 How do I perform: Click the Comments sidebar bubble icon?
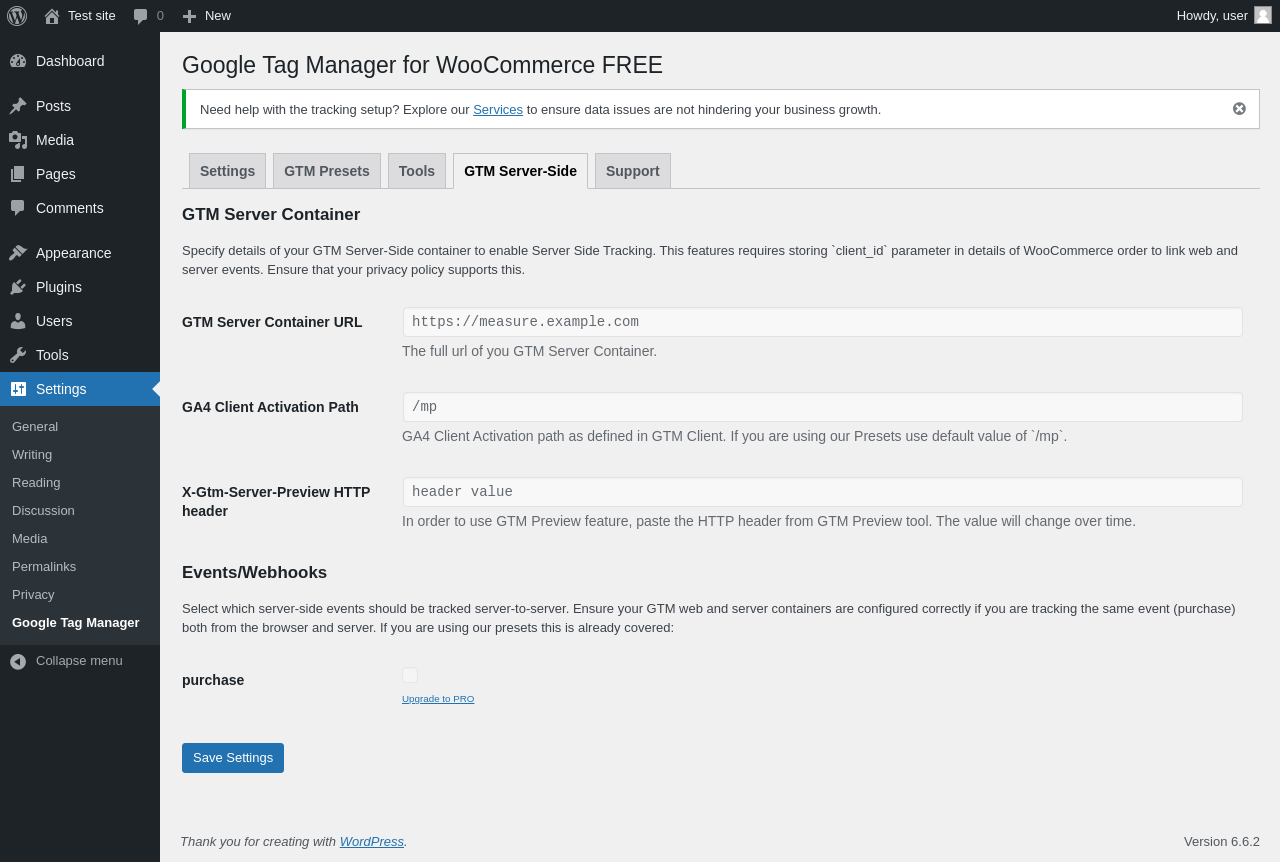coord(18,208)
